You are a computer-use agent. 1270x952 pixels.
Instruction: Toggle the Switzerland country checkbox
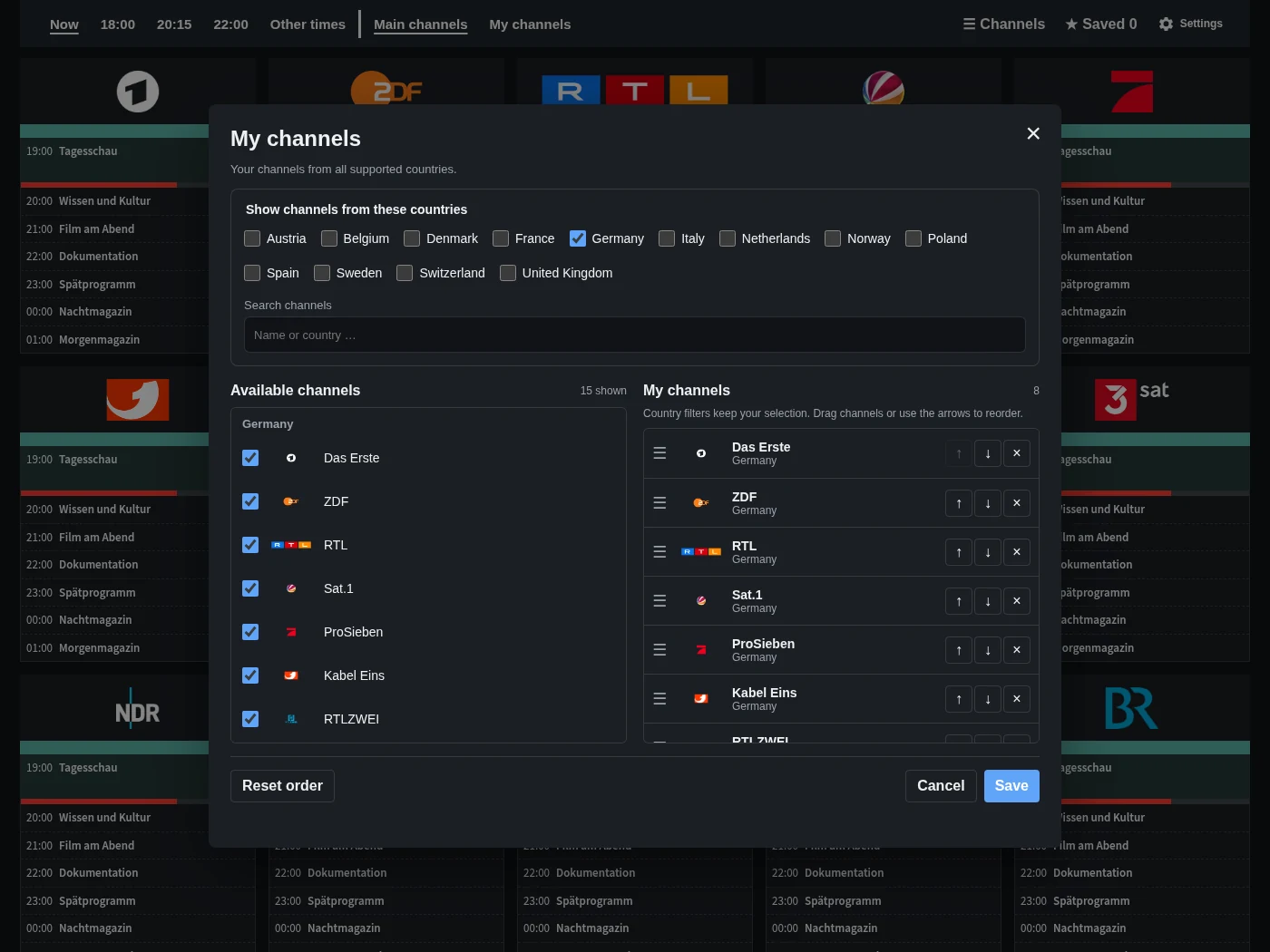point(405,273)
